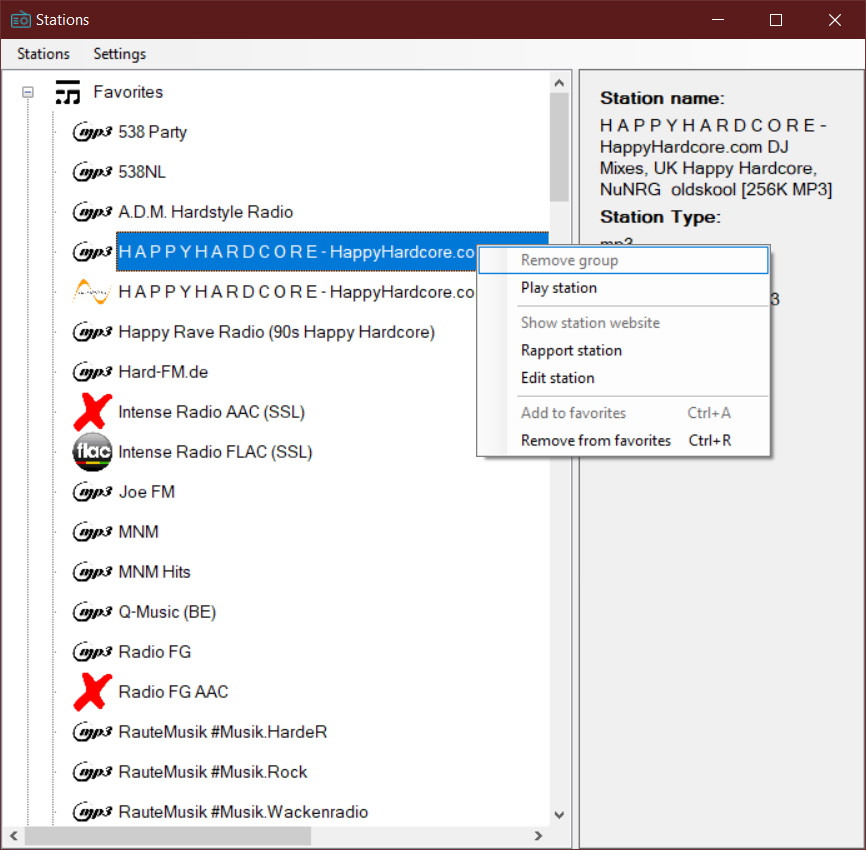866x850 pixels.
Task: Click the horizontal scrollbar right arrow
Action: coord(538,836)
